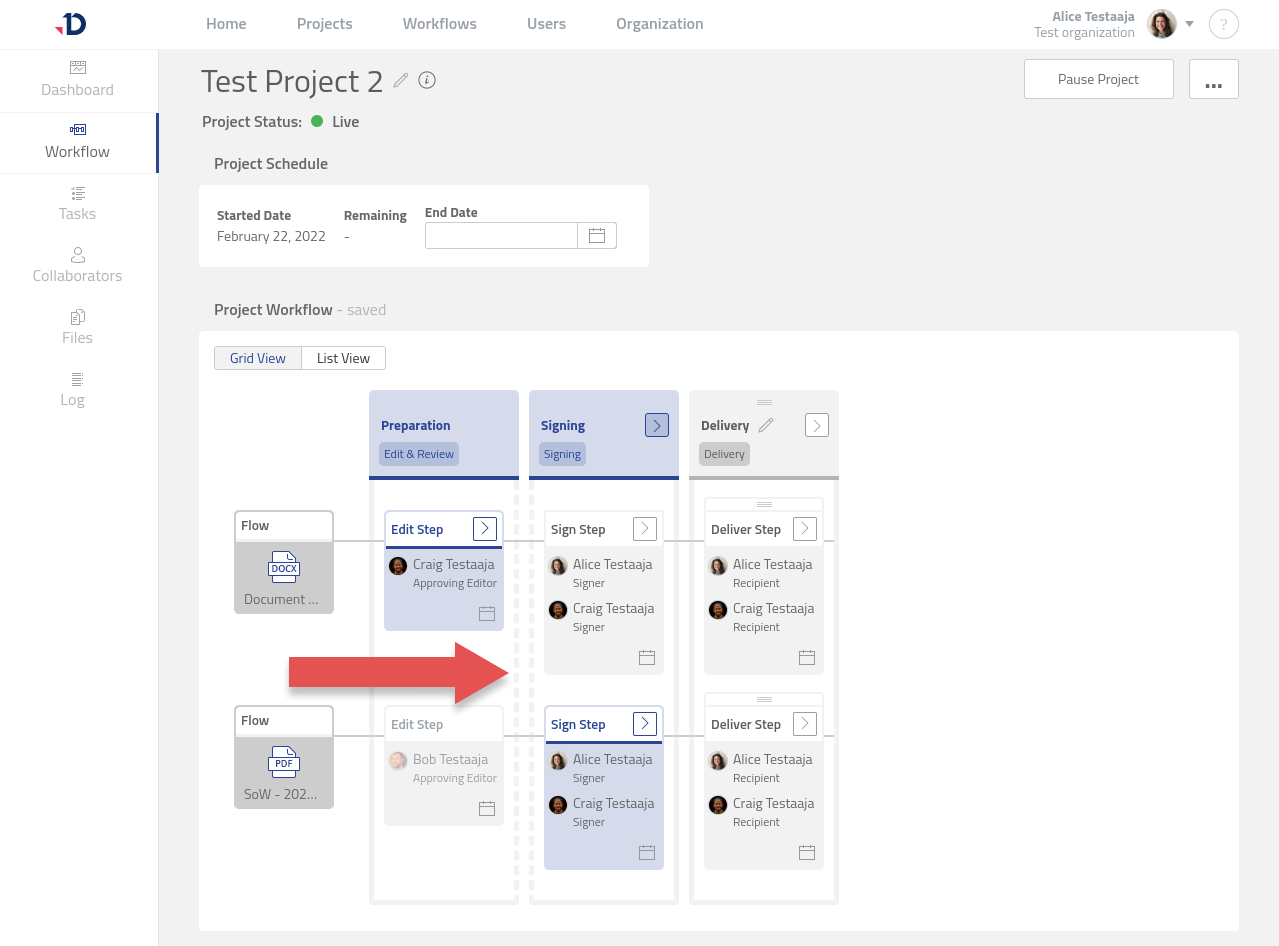Expand the Signing stage arrow
Viewport: 1279px width, 946px height.
[657, 425]
